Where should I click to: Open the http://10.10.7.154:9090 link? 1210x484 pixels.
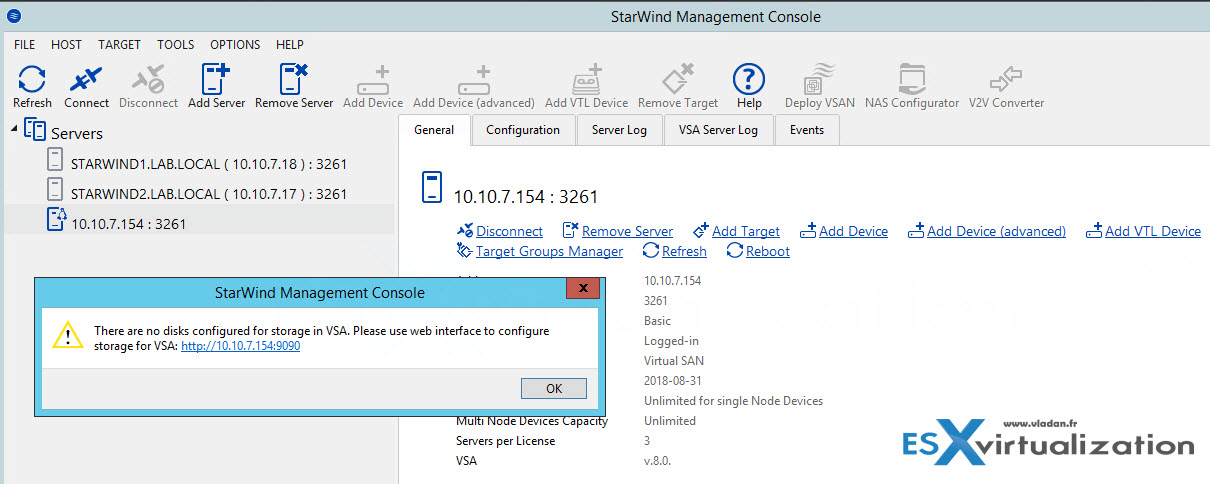(x=240, y=346)
